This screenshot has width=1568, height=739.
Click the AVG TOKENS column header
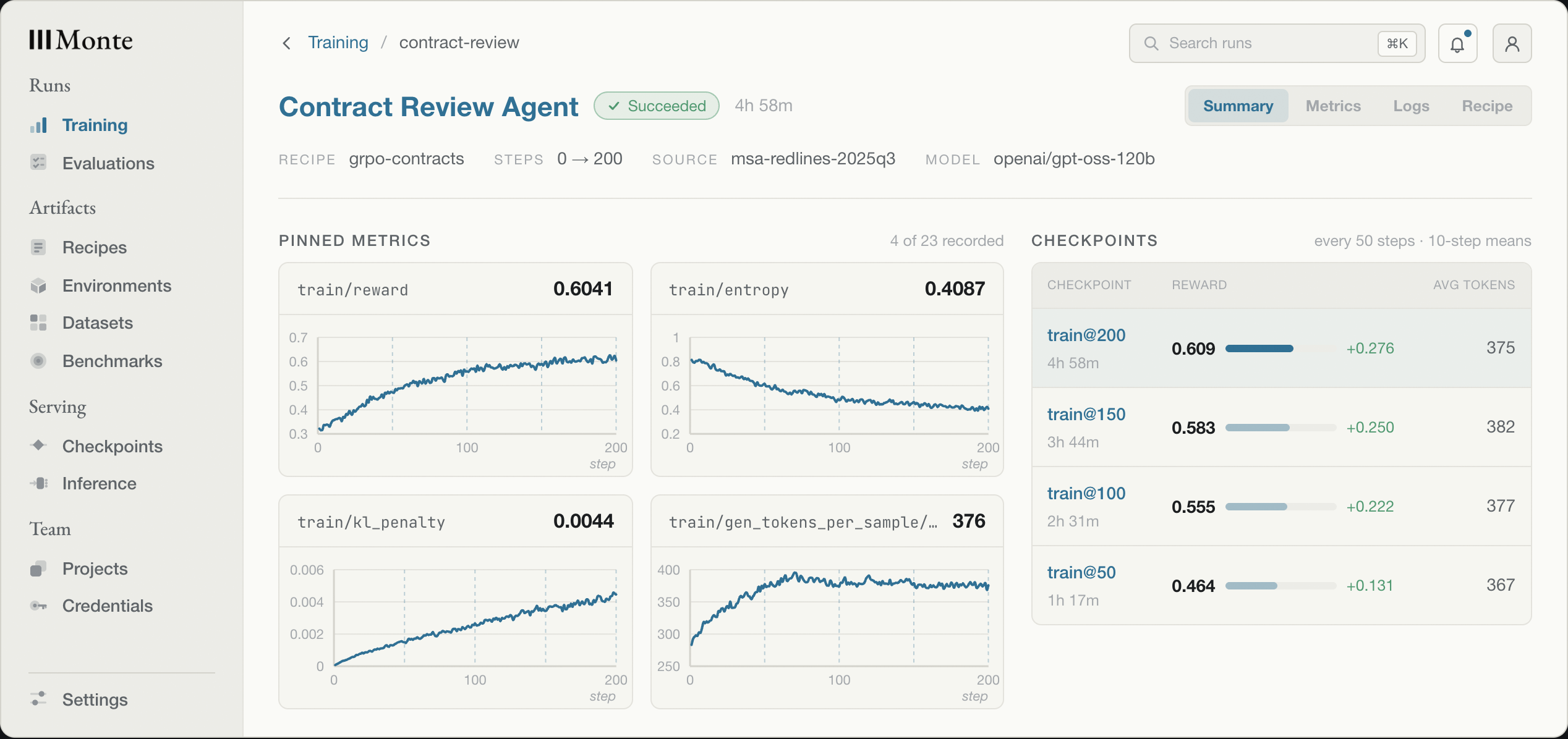tap(1474, 285)
